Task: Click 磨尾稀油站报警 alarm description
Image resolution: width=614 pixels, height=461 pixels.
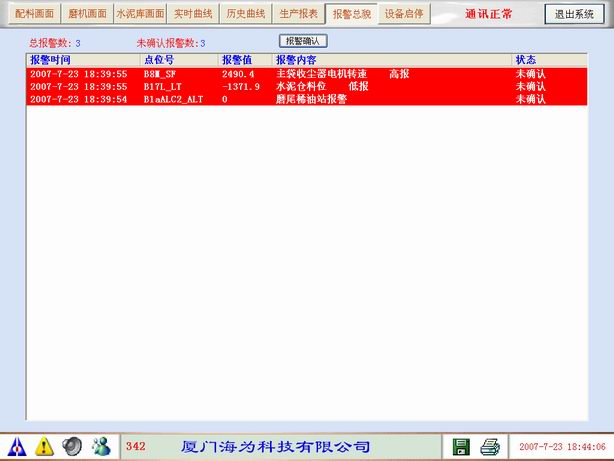Action: 311,99
